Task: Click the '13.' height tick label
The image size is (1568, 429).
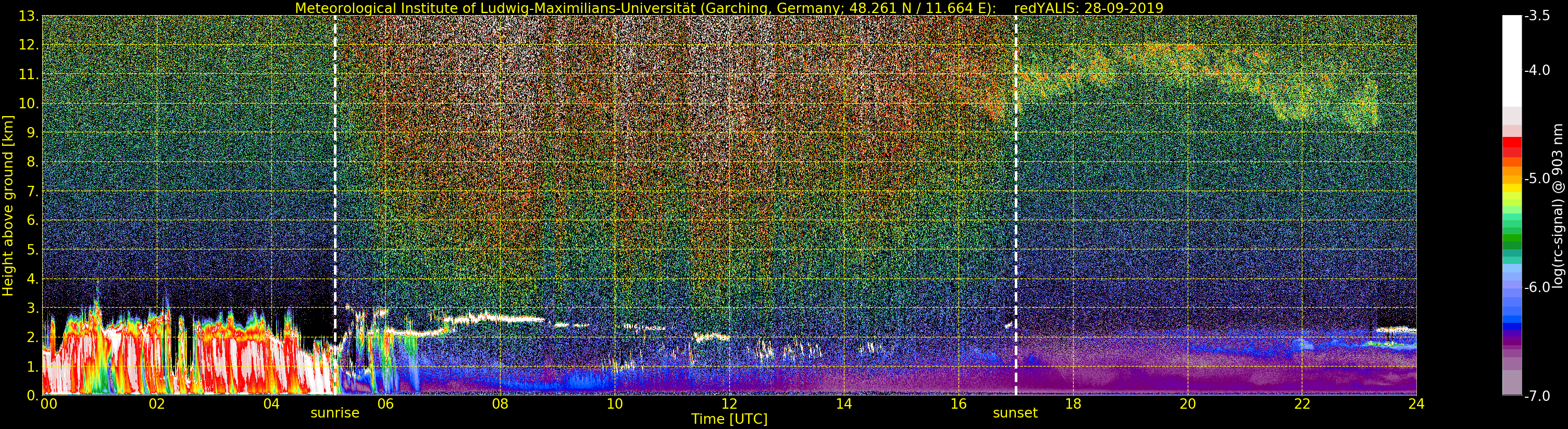Action: pos(29,17)
